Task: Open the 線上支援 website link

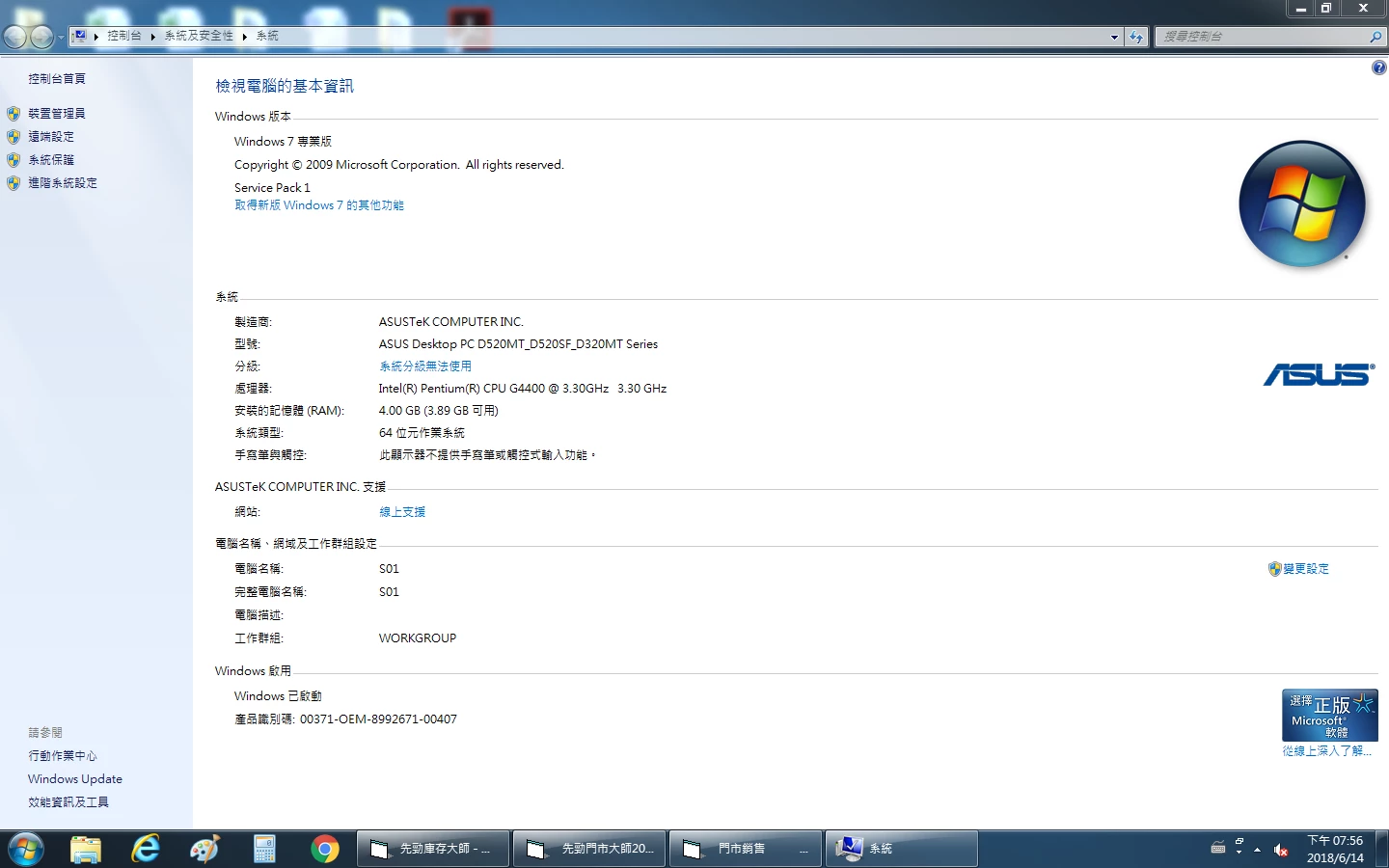Action: pos(402,512)
